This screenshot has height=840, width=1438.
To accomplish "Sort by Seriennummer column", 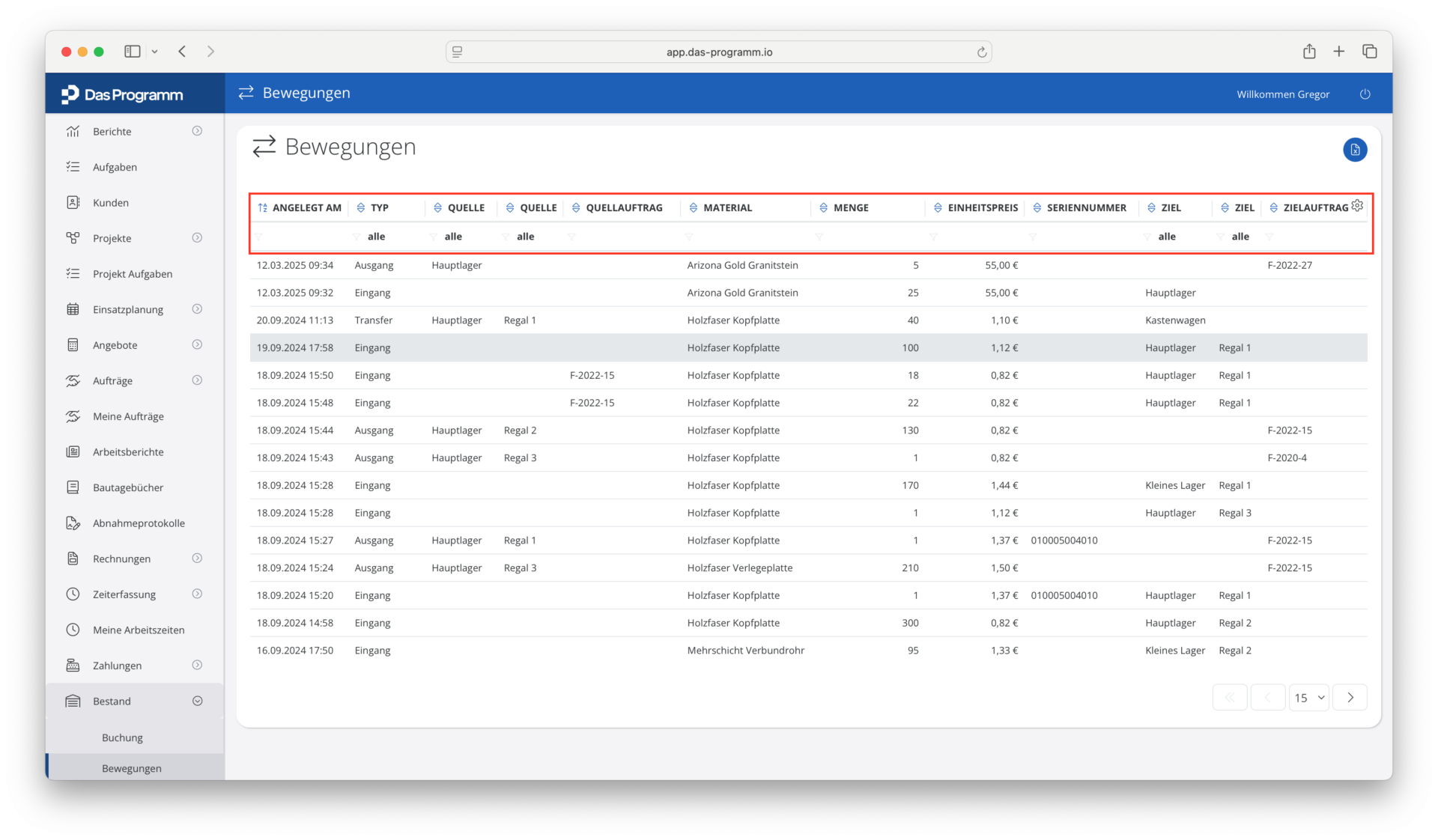I will (x=1079, y=208).
